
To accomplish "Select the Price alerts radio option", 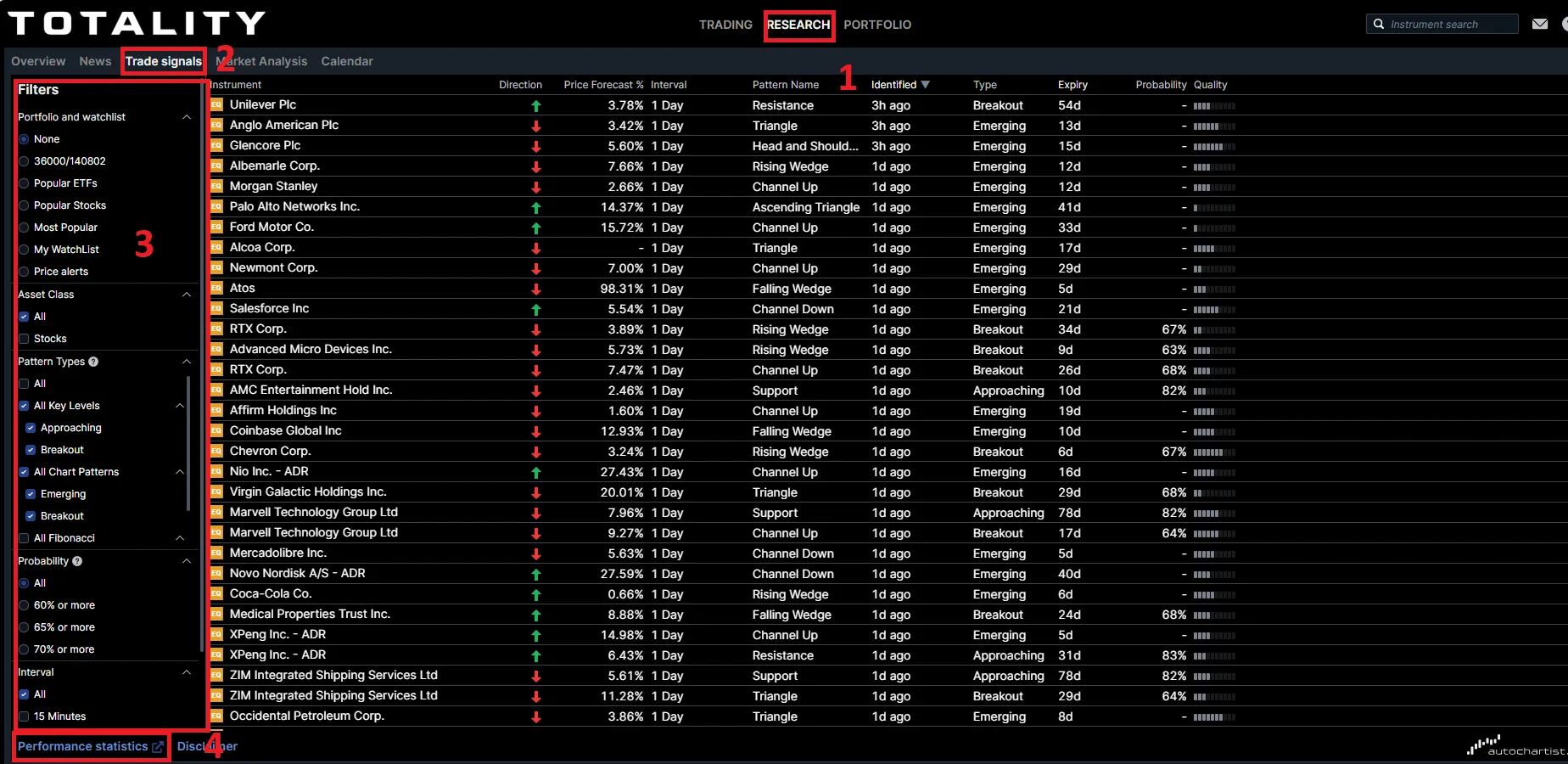I will point(24,272).
